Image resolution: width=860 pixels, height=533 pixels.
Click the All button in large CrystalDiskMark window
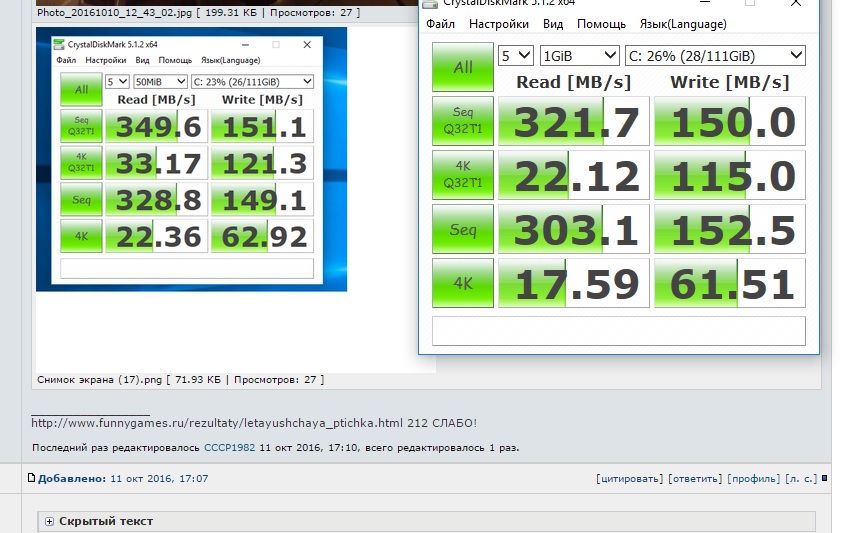462,67
